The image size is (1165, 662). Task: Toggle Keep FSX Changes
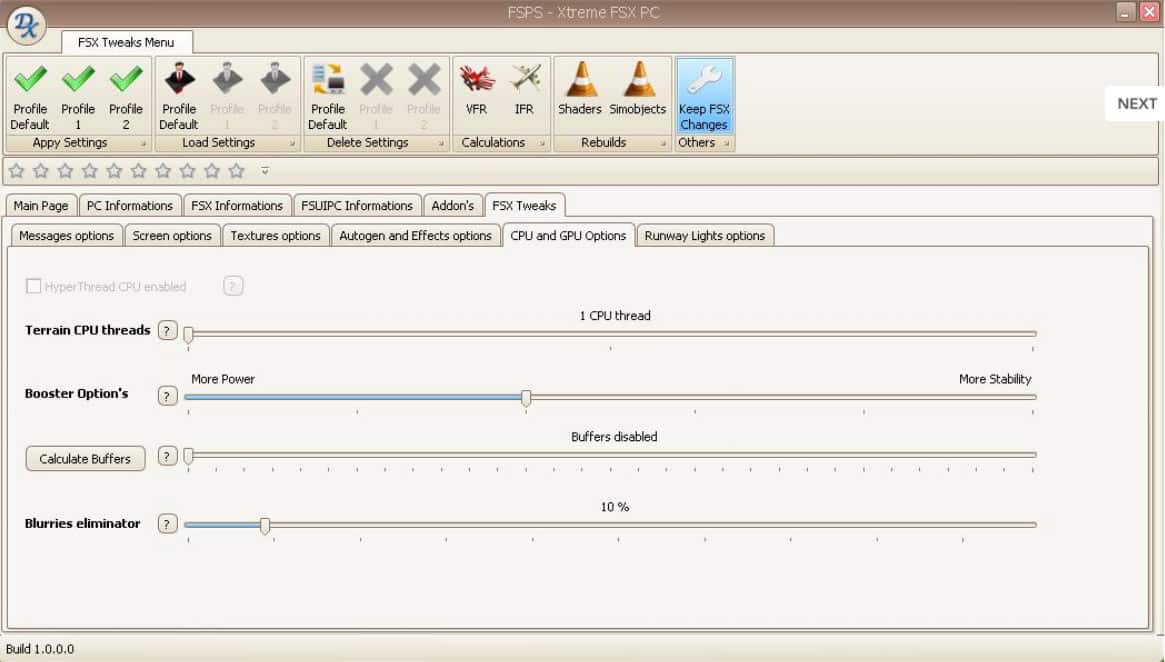[704, 95]
